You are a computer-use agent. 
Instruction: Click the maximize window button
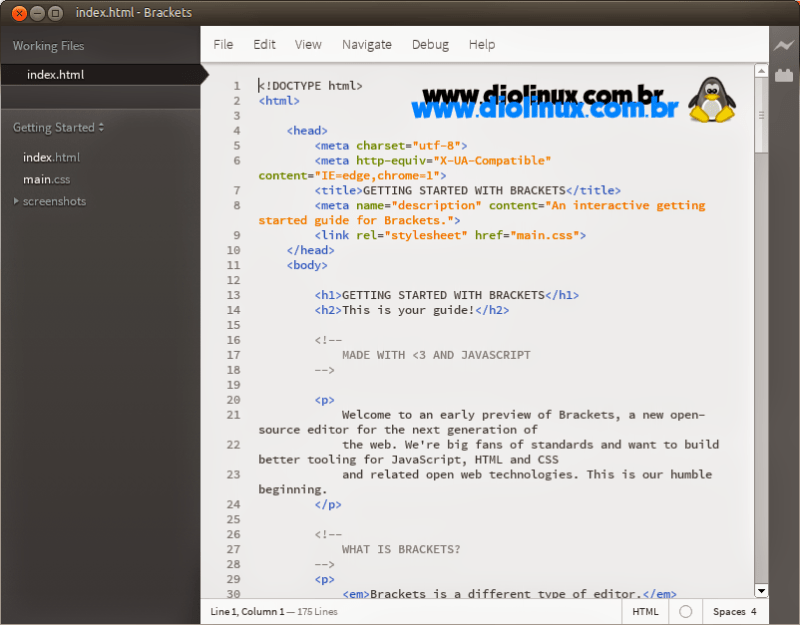pyautogui.click(x=56, y=14)
